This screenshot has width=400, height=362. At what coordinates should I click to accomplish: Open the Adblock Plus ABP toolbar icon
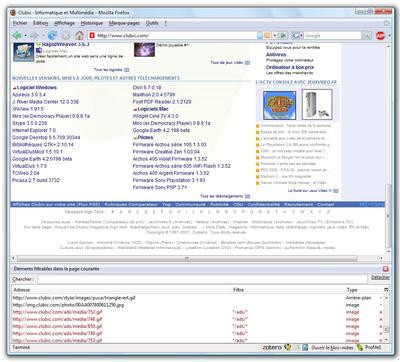380,35
